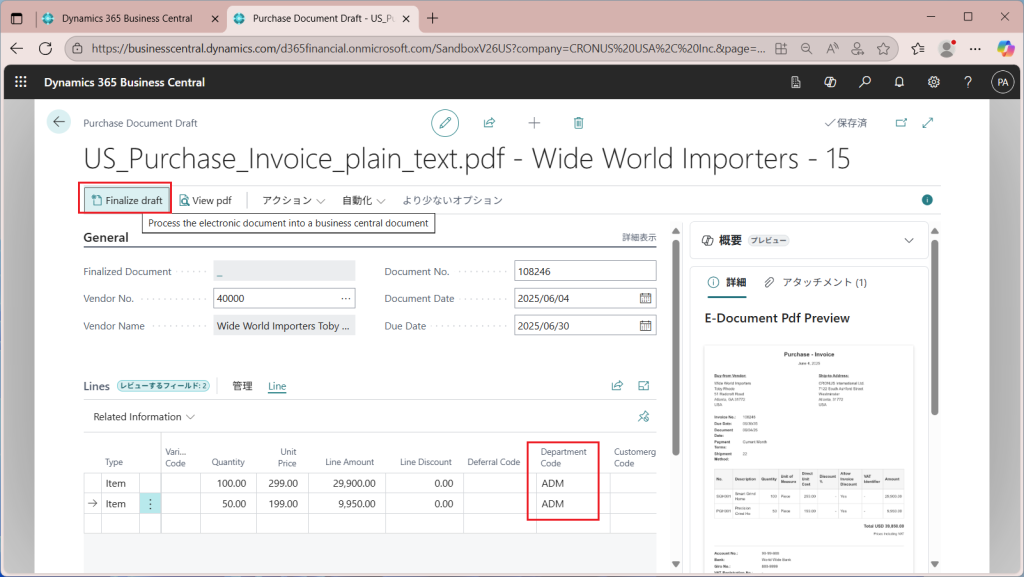Image resolution: width=1024 pixels, height=577 pixels.
Task: Switch to the 詳細 tab
Action: 727,282
